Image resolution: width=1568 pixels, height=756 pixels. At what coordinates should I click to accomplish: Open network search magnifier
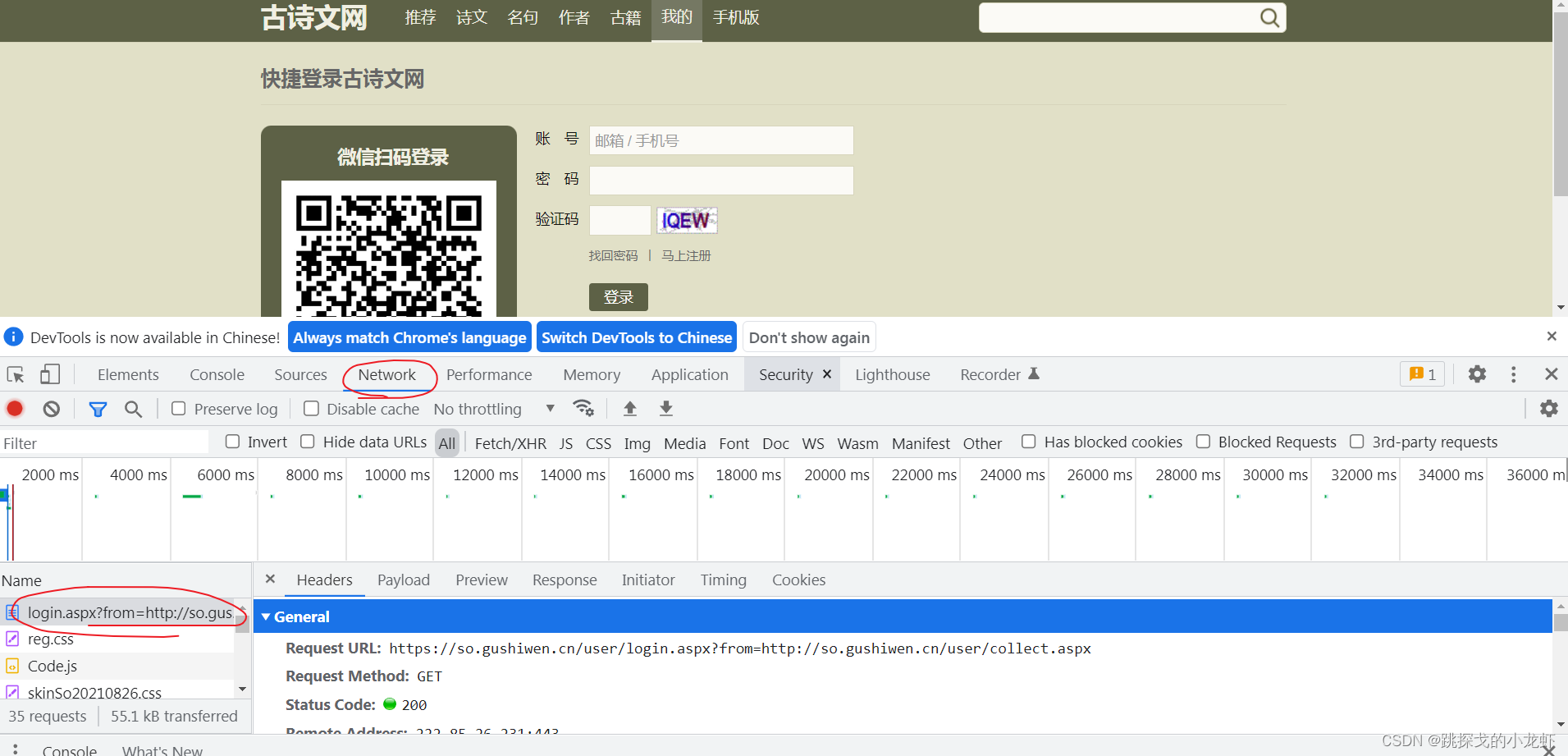pyautogui.click(x=133, y=409)
